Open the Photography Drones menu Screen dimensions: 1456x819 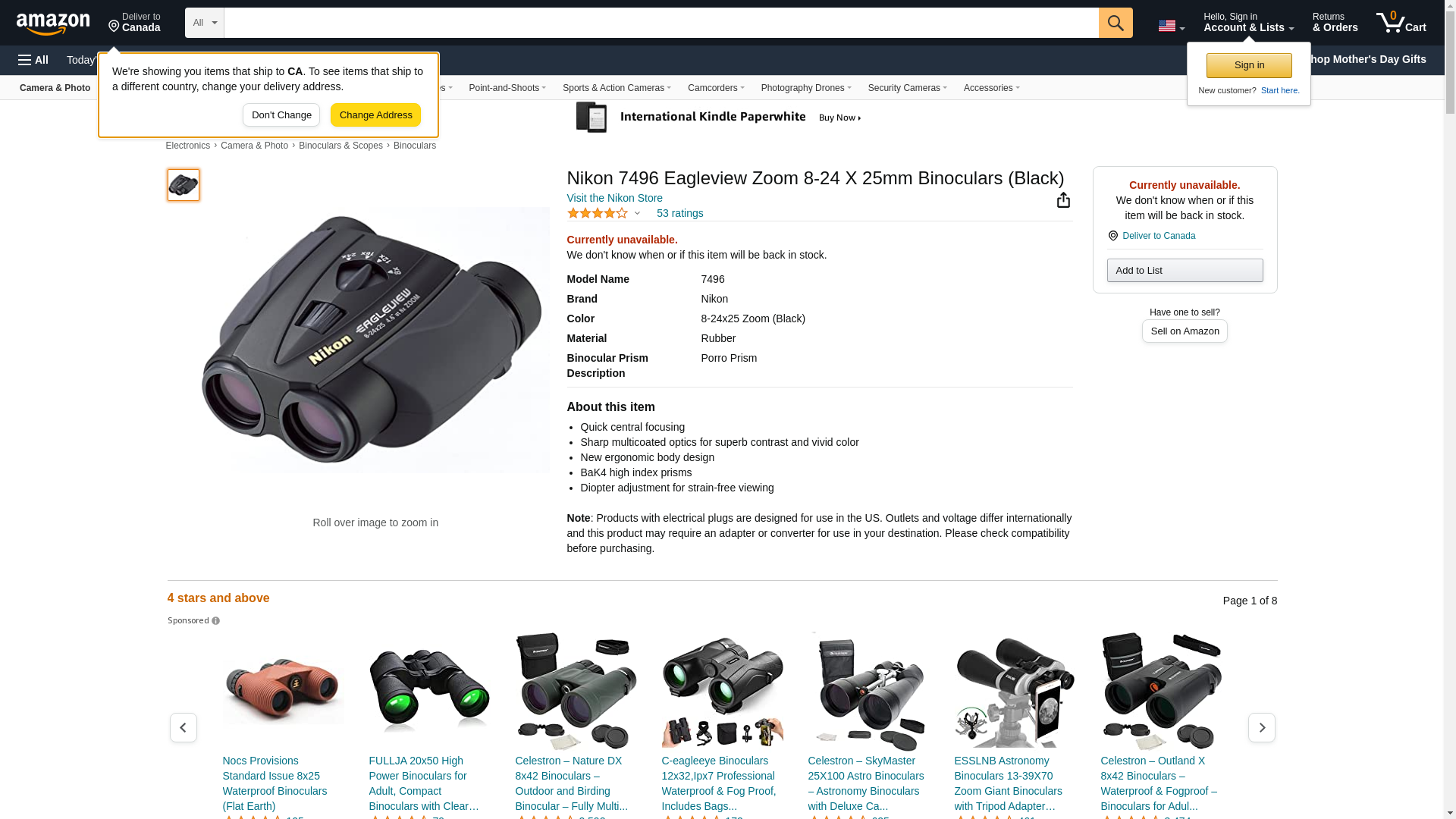click(x=805, y=88)
